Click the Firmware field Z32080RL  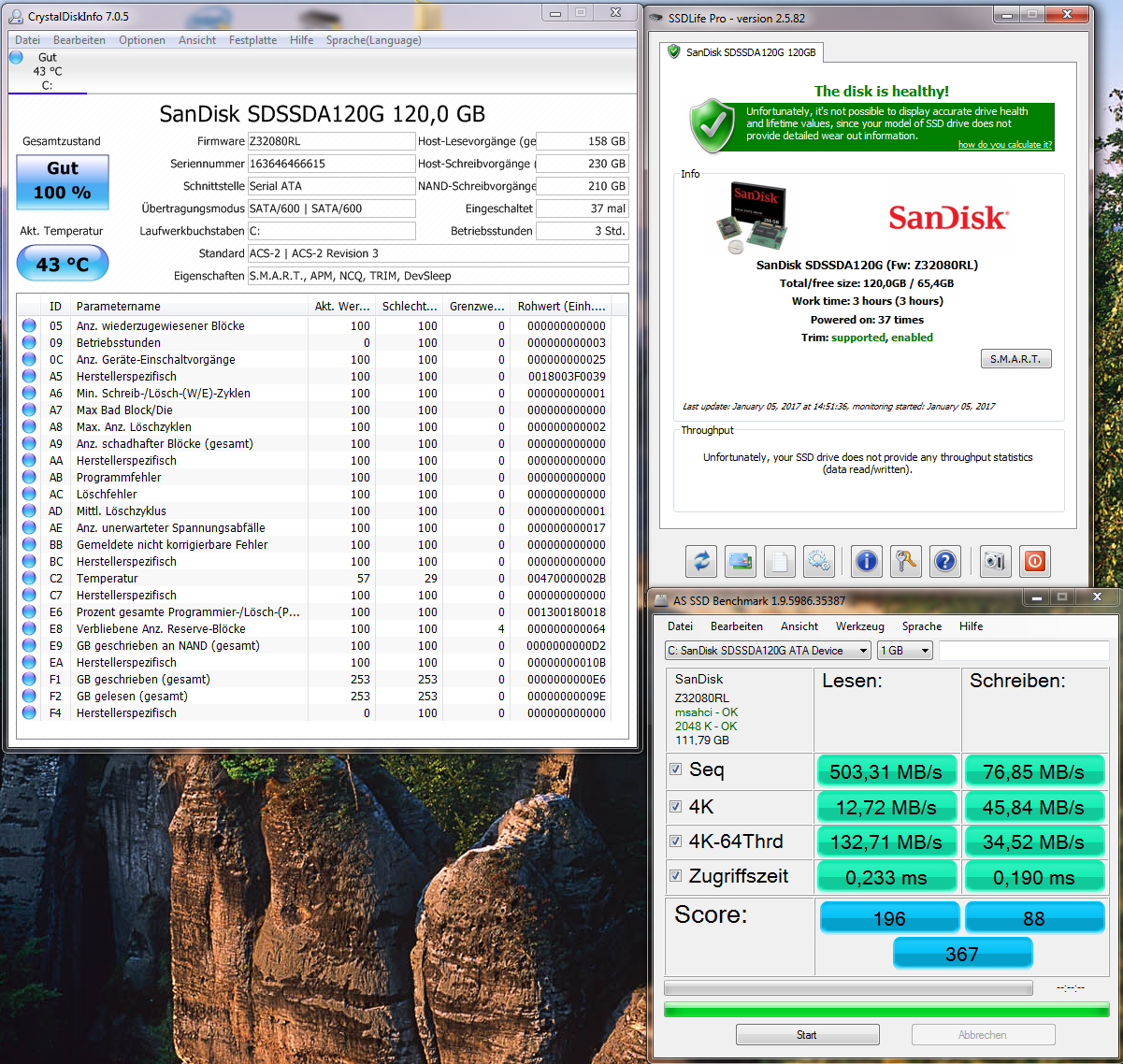pyautogui.click(x=331, y=141)
